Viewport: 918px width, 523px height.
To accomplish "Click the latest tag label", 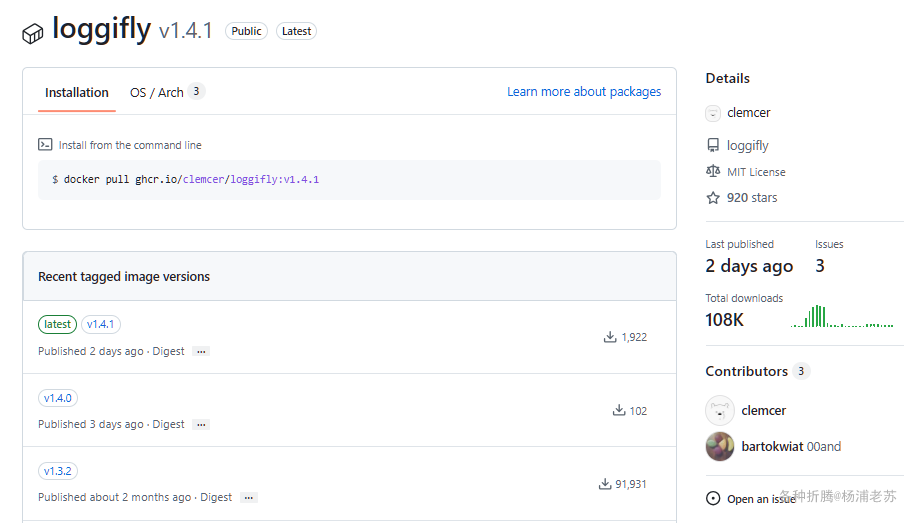I will [57, 324].
